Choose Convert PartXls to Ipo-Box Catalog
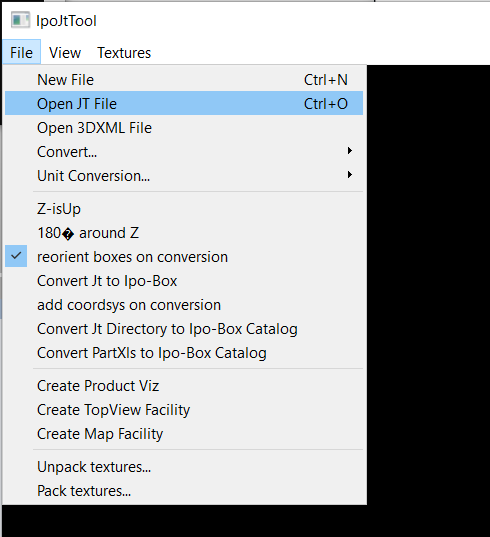Screen dimensions: 490x537 tap(184, 352)
